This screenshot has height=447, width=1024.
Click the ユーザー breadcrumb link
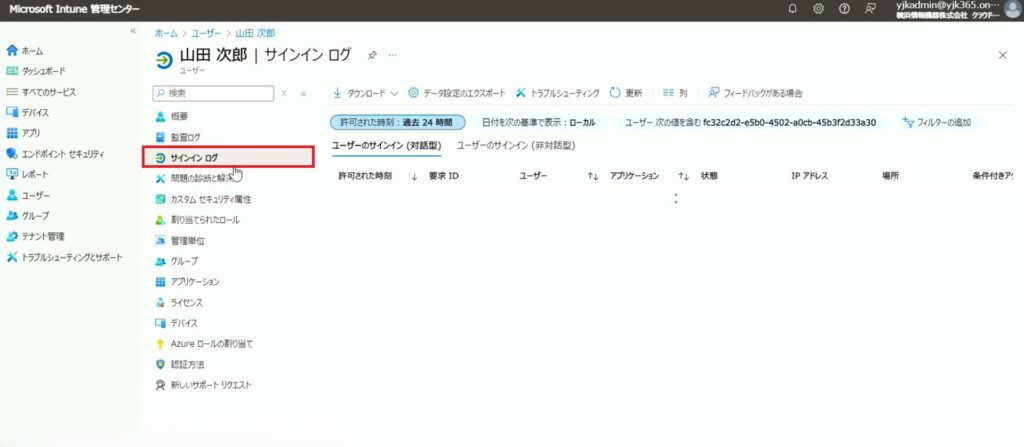tap(206, 33)
